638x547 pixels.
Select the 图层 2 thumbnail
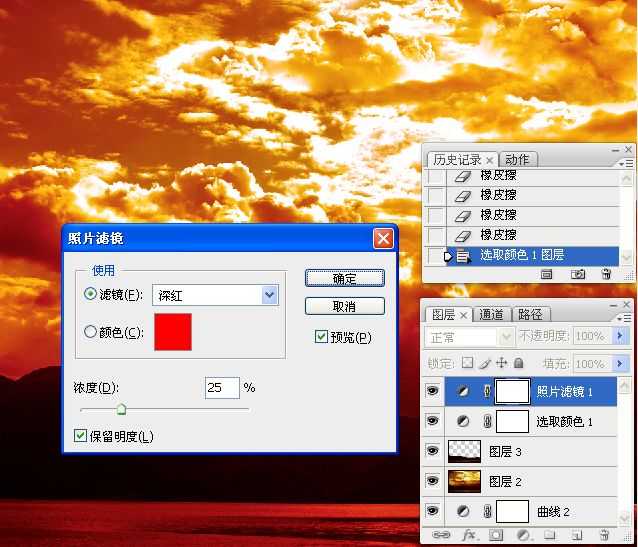464,481
